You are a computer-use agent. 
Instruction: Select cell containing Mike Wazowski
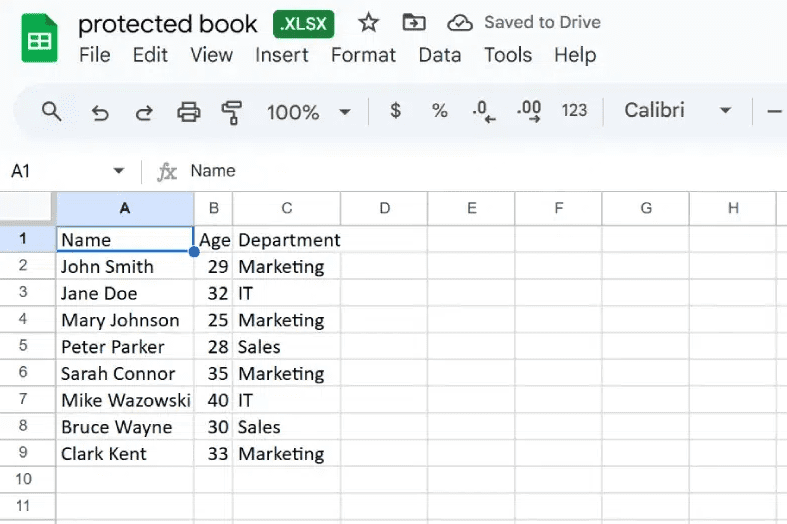point(125,400)
